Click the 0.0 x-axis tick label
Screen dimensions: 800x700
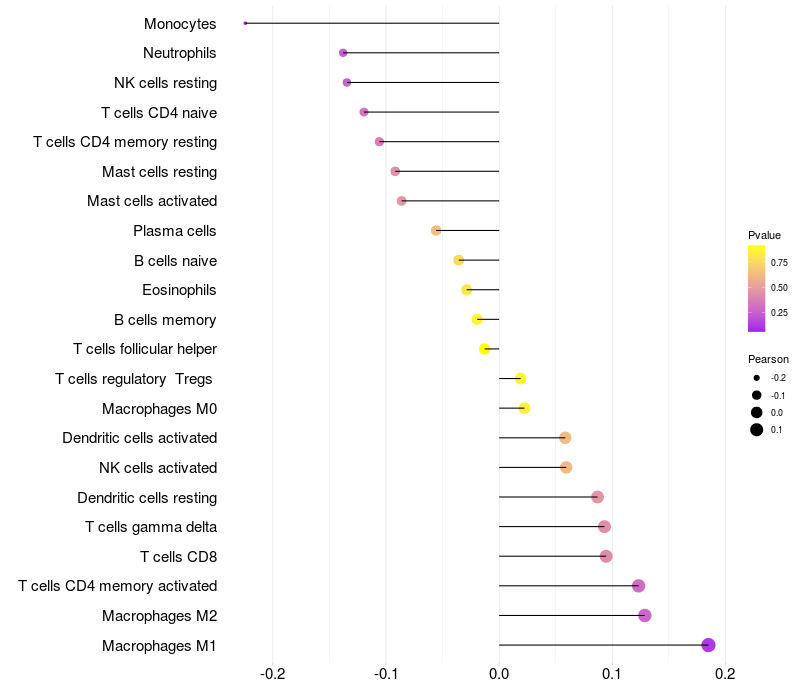coord(498,674)
